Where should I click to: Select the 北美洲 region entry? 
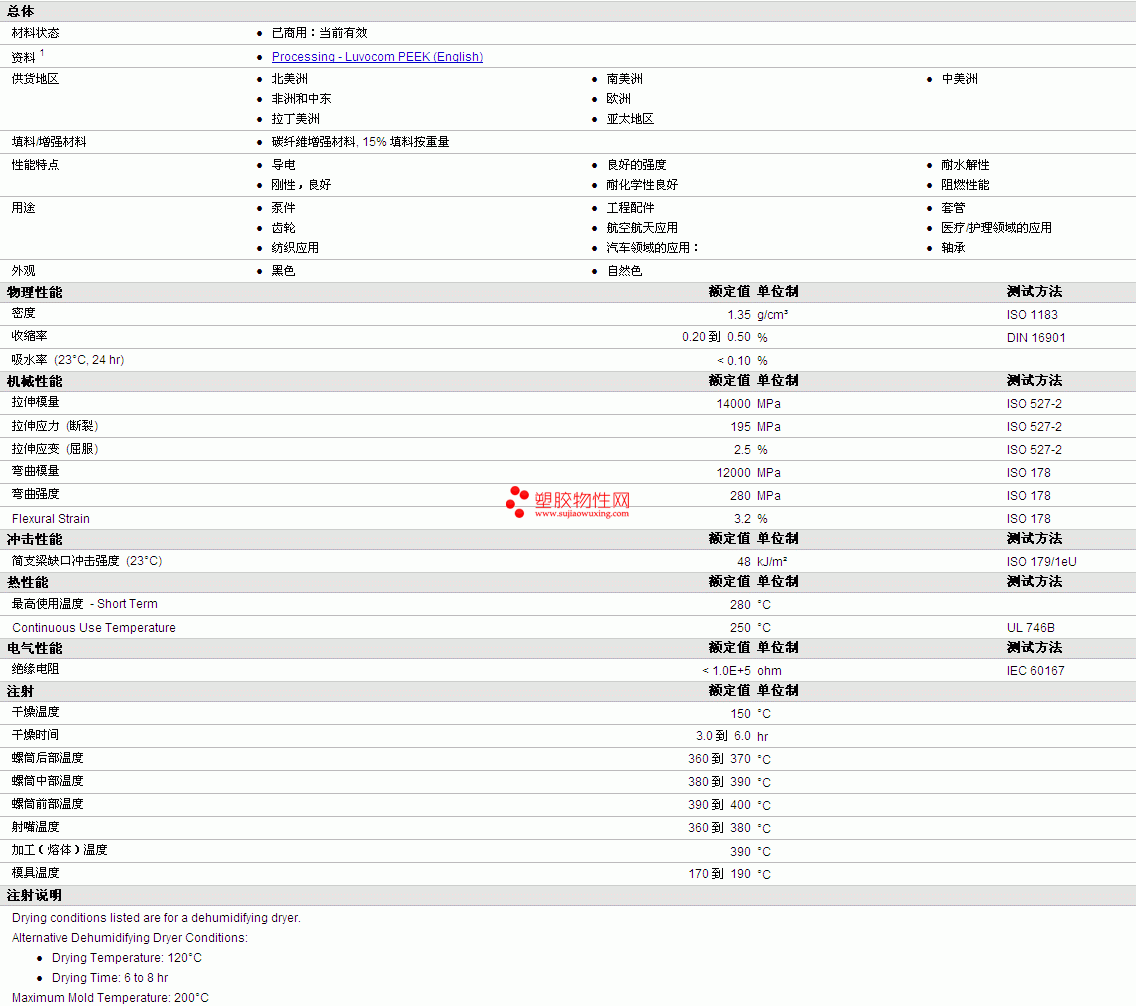point(290,78)
